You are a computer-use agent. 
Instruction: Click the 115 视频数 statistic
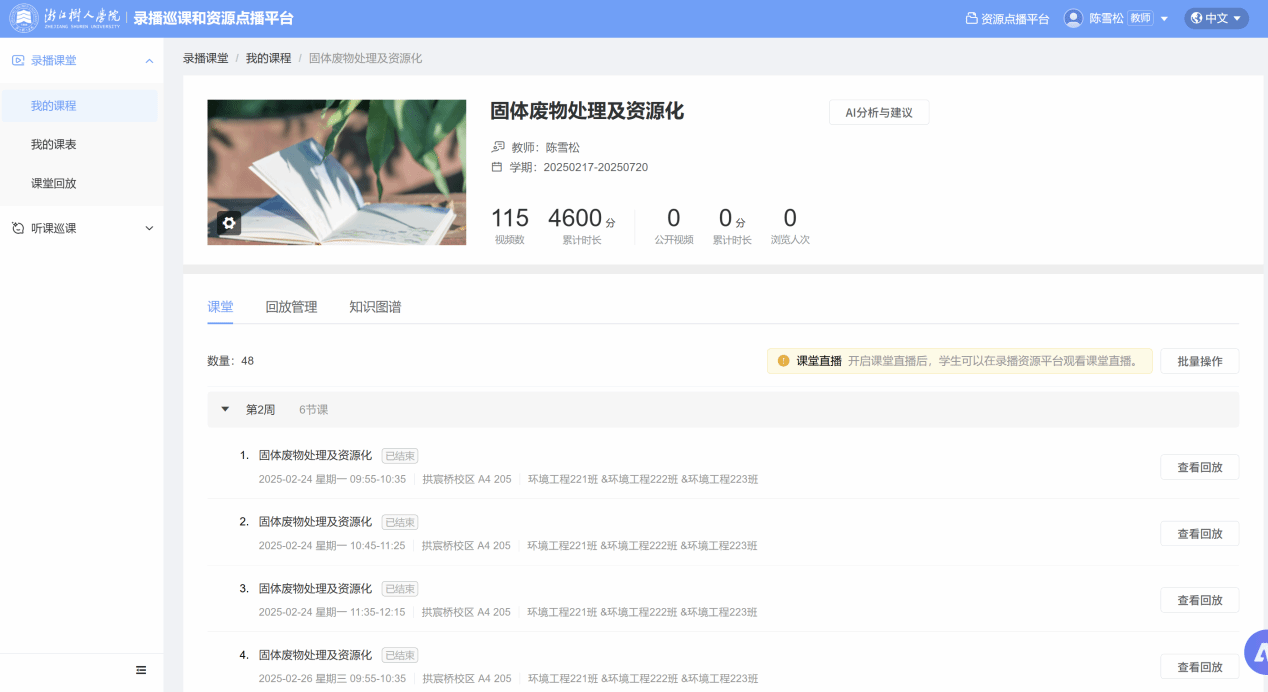click(509, 225)
